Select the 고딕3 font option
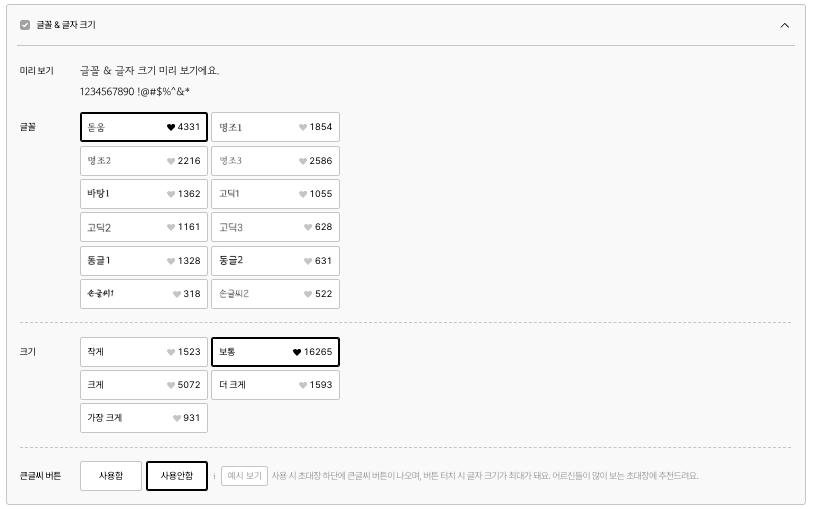 [275, 227]
